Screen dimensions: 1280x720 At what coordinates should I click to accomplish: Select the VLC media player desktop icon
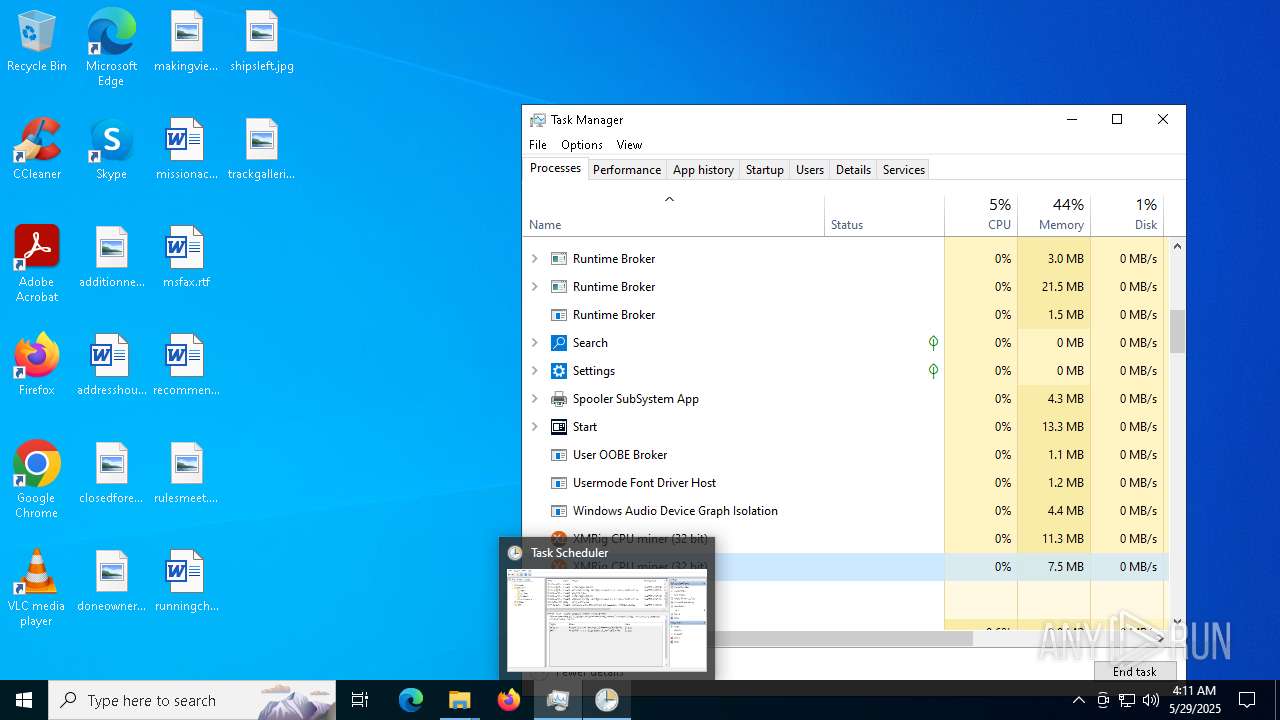(x=37, y=588)
